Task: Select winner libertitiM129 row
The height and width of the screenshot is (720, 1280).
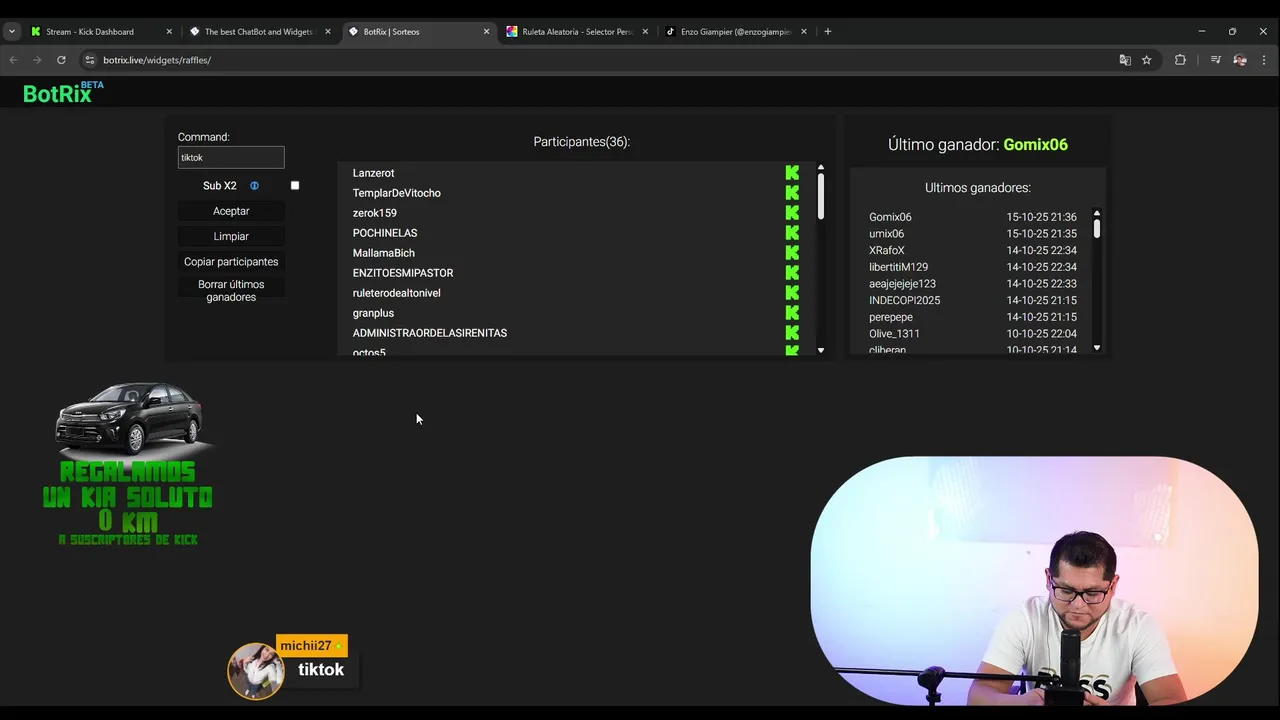Action: coord(973,267)
